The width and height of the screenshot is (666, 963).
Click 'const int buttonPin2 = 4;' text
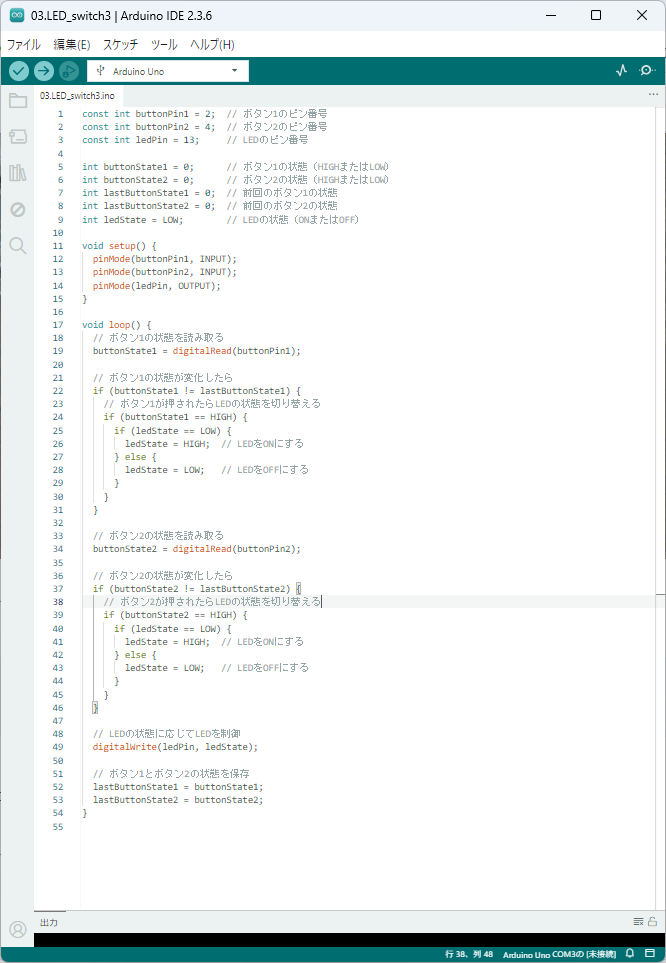pos(149,127)
